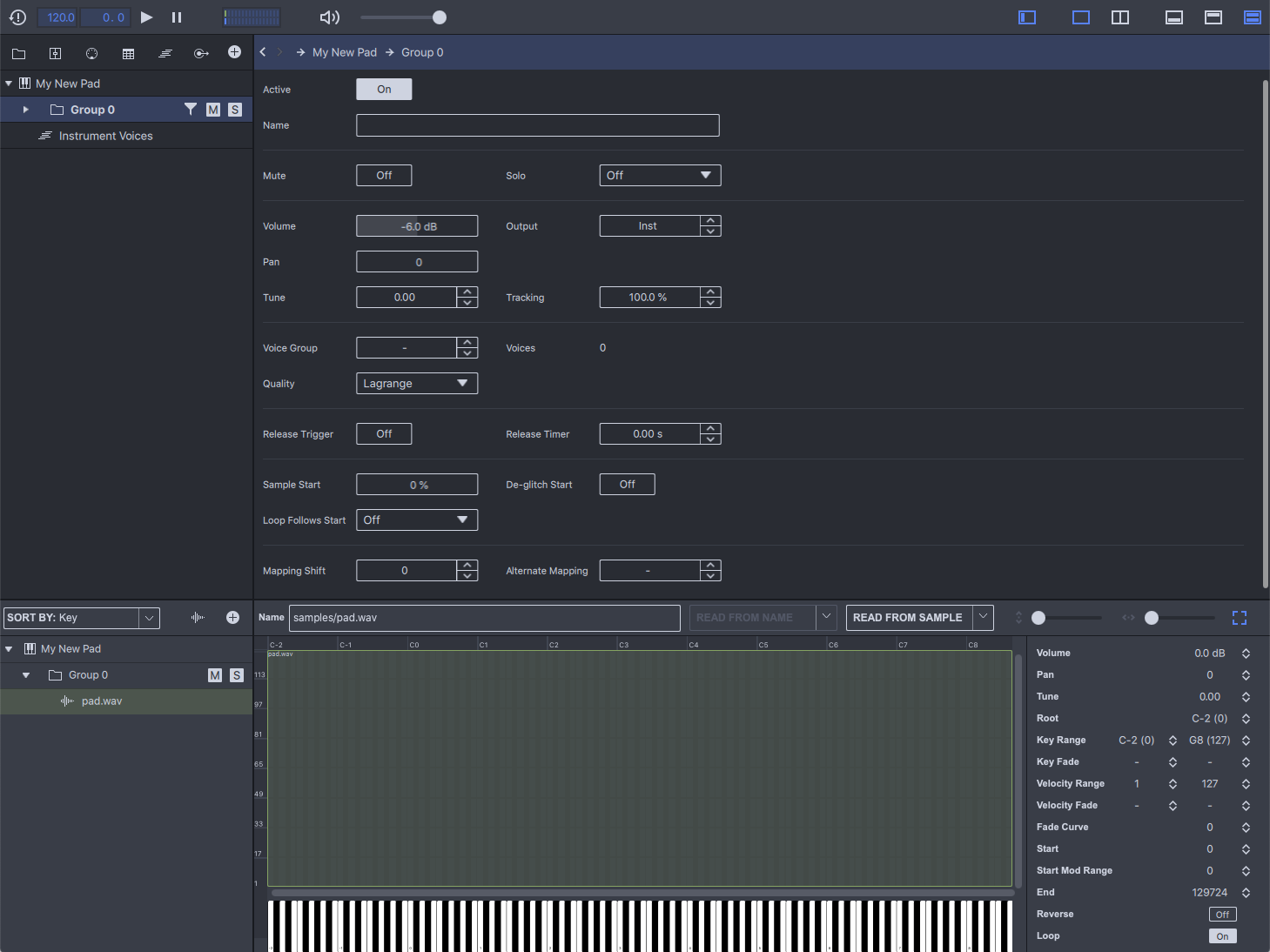Click the panic reset icon beside the tempo
The height and width of the screenshot is (952, 1270).
pyautogui.click(x=17, y=17)
